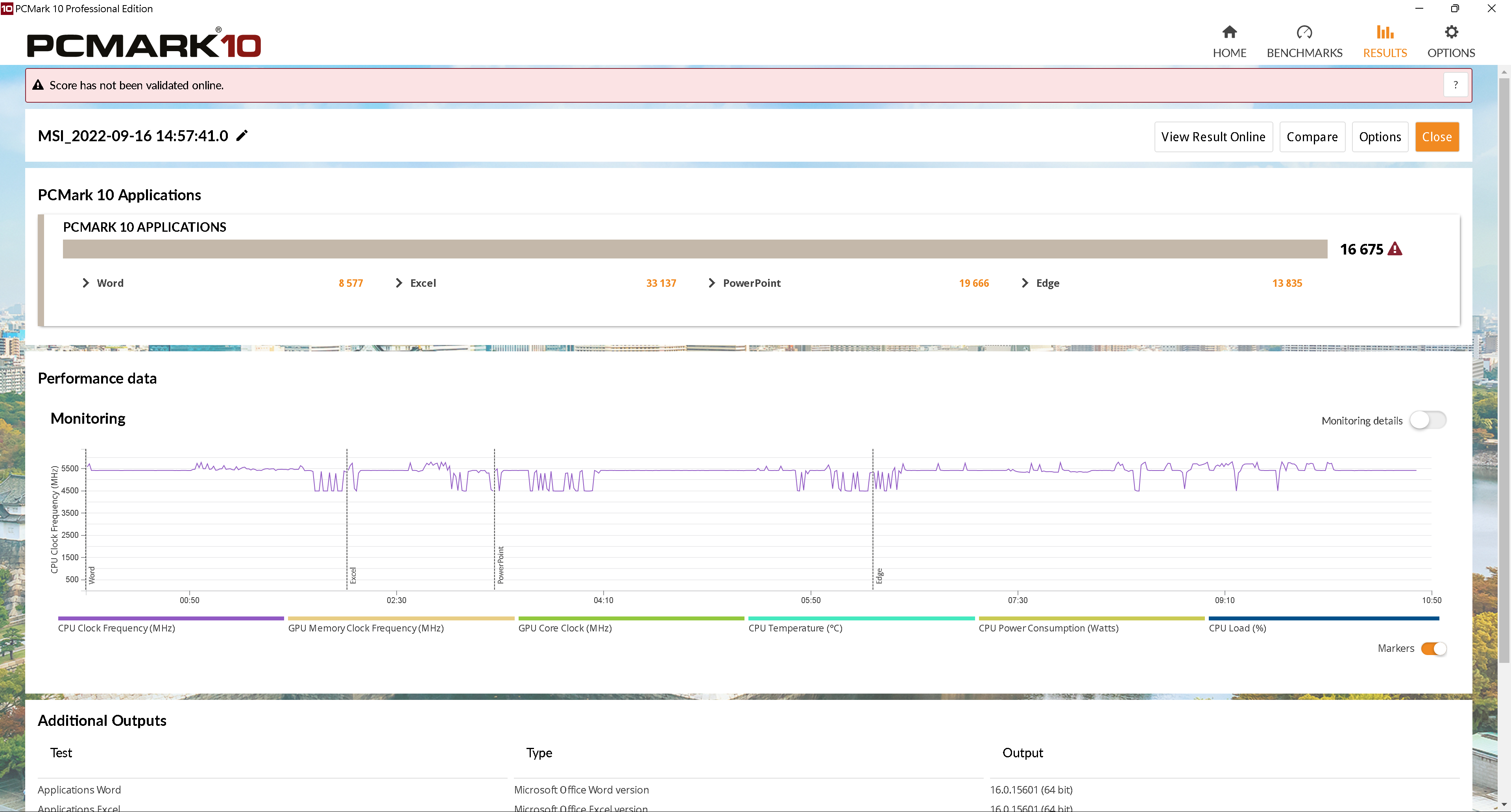Disable the Markers switch
1511x812 pixels.
coord(1433,648)
